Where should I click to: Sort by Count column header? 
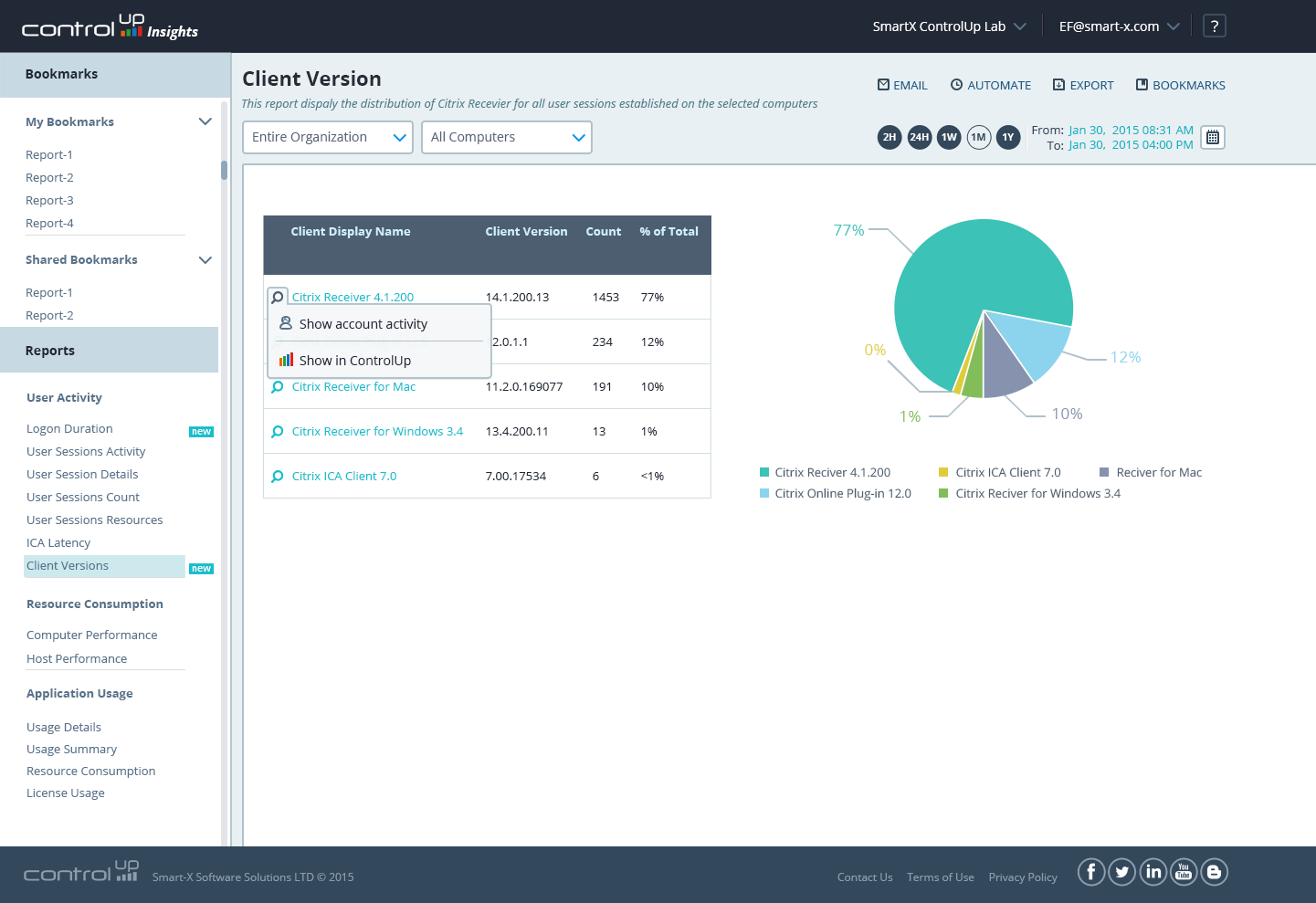[x=604, y=232]
